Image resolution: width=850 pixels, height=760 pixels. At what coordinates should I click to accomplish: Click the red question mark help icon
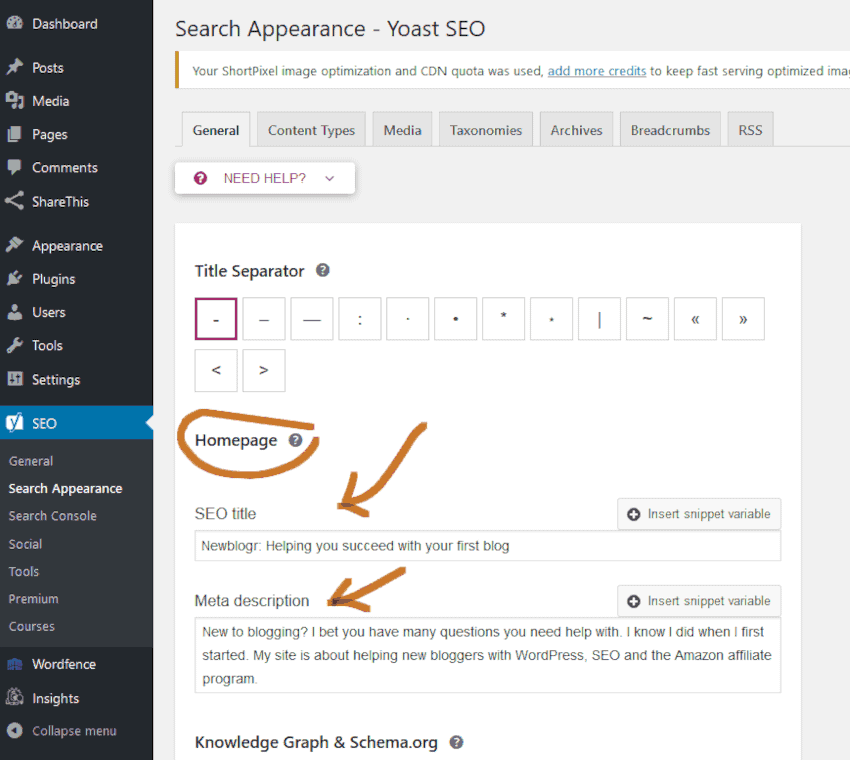[201, 178]
